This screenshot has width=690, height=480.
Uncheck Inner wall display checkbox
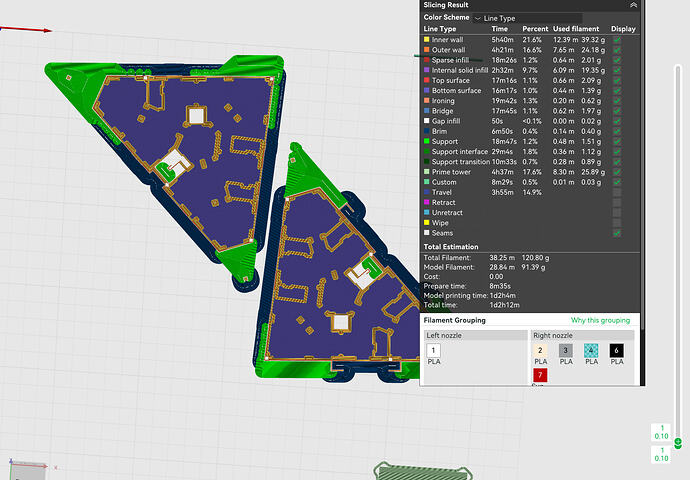click(617, 40)
